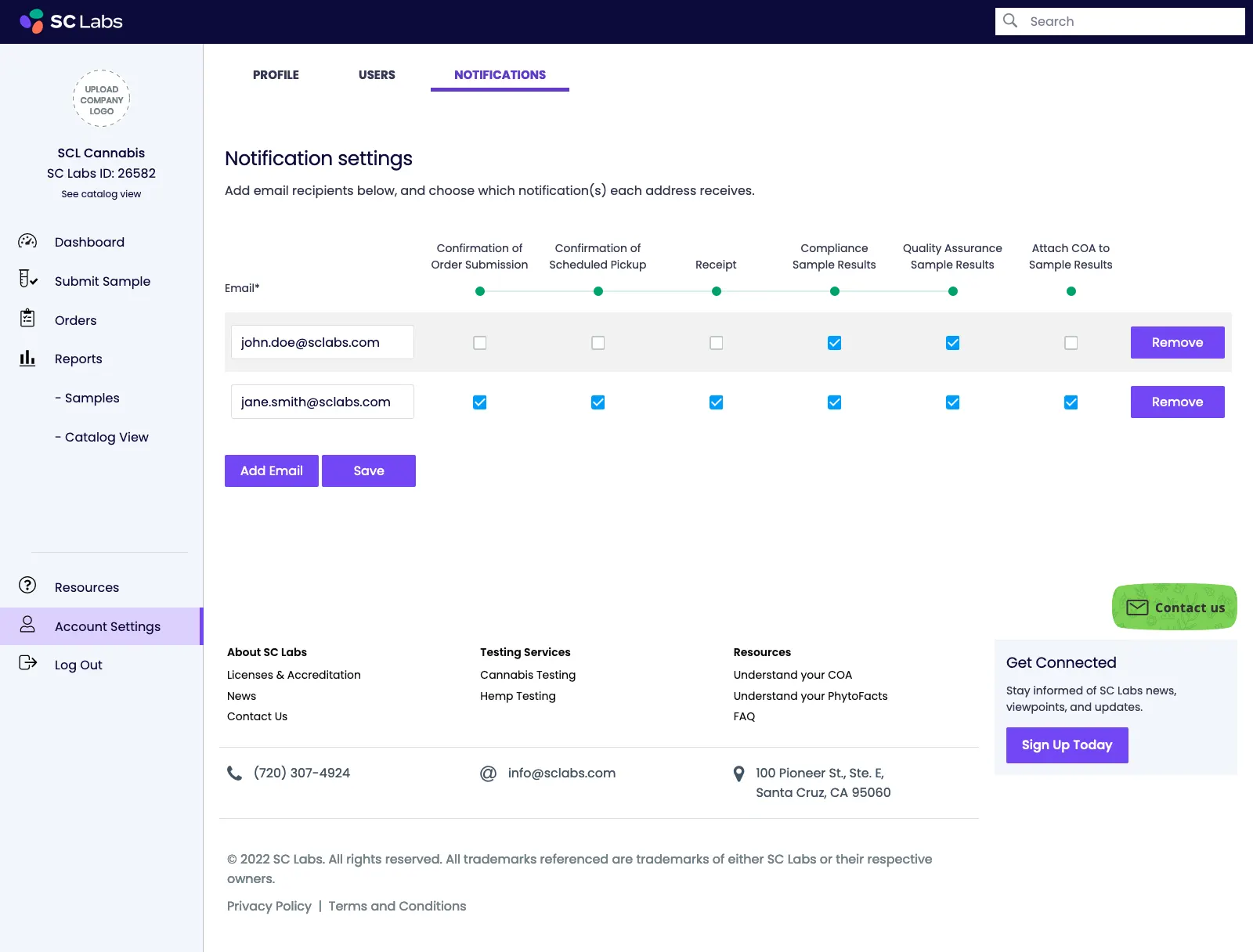Click (720) 307-4924 phone number
The width and height of the screenshot is (1253, 952).
click(302, 773)
